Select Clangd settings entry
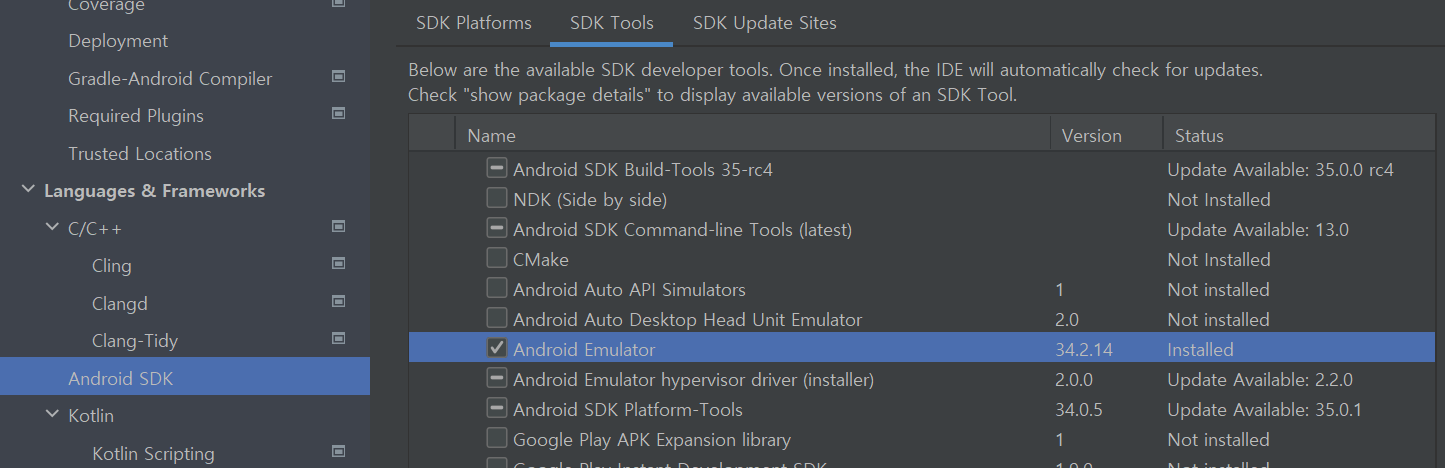This screenshot has height=468, width=1445. click(120, 303)
